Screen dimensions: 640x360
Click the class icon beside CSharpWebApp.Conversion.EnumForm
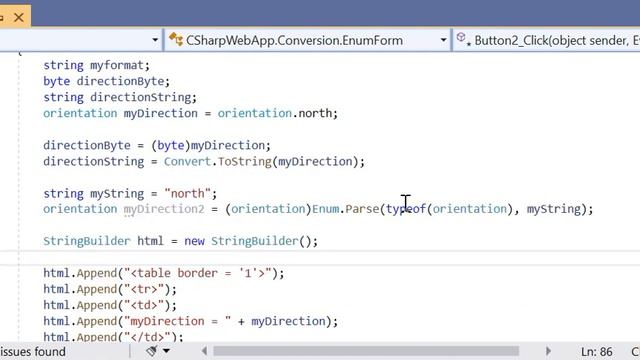[x=176, y=39]
